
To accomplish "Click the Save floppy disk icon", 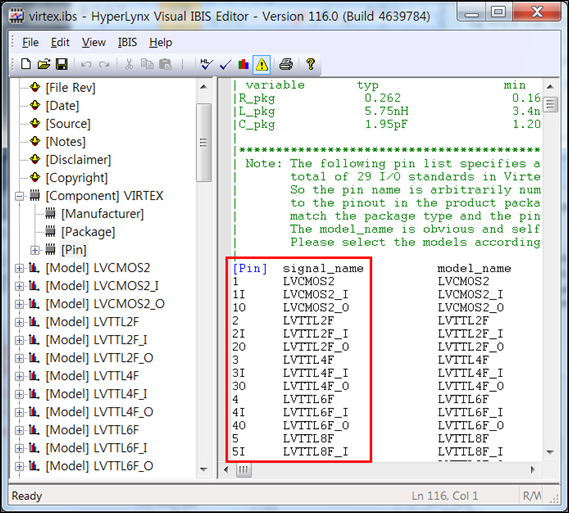I will click(x=61, y=64).
